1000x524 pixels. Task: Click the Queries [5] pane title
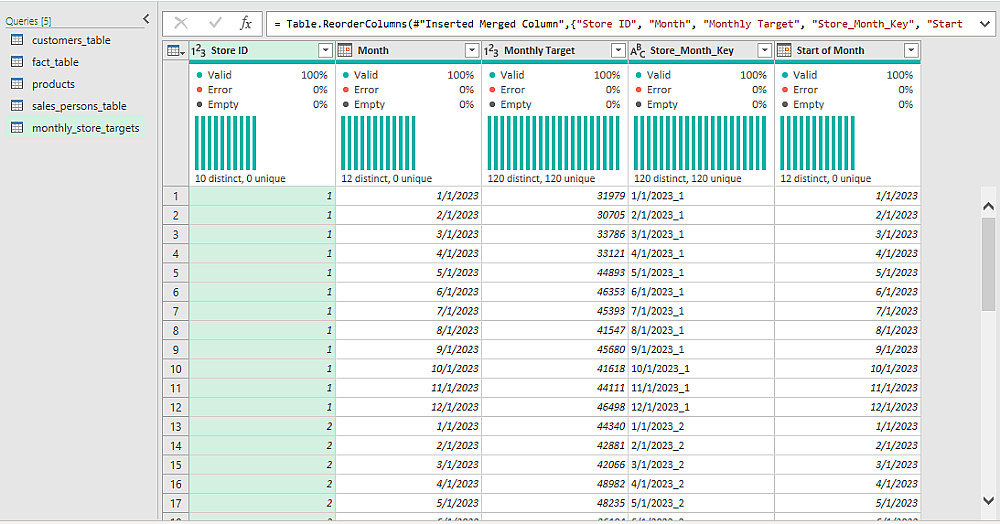coord(28,21)
